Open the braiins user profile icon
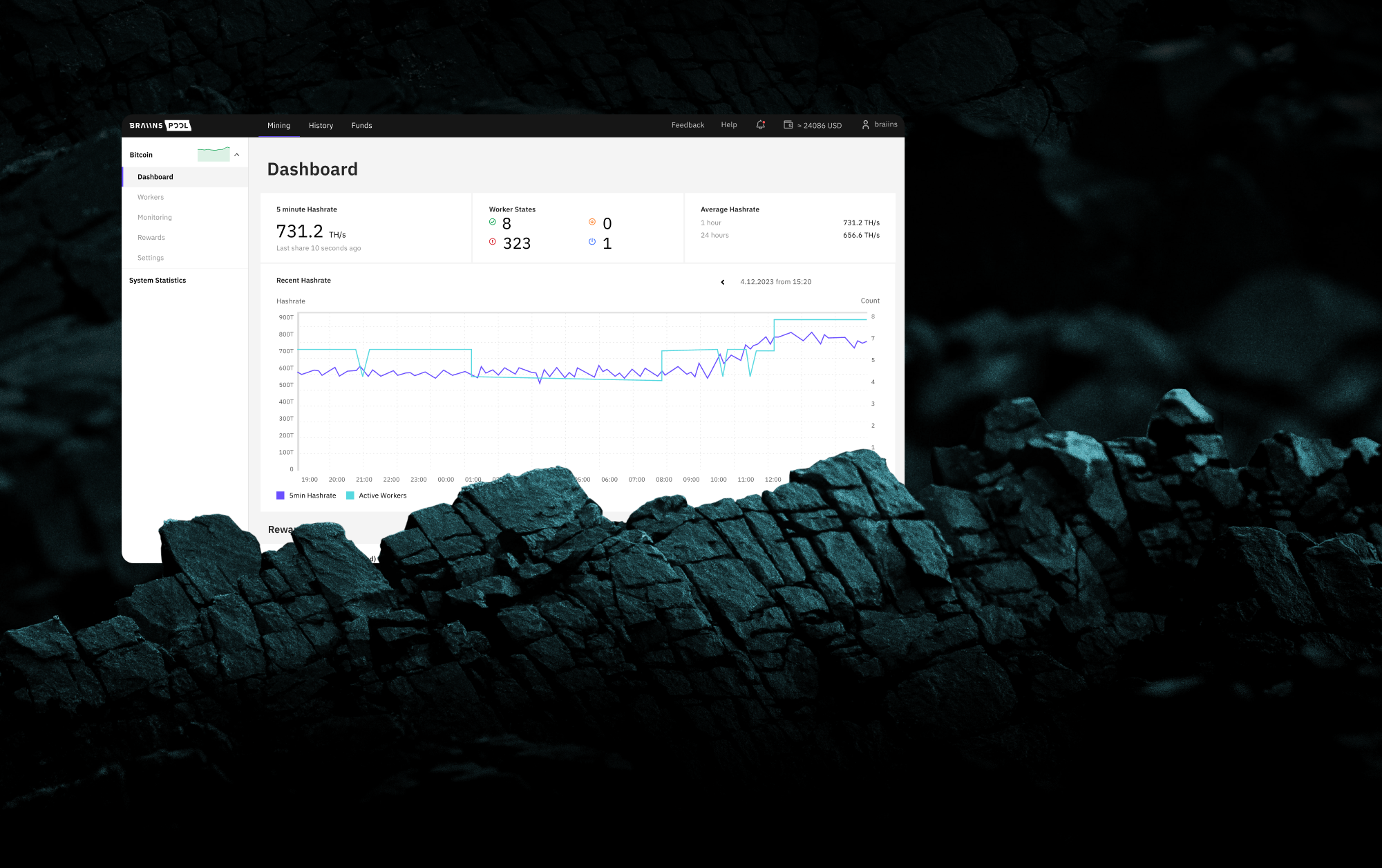The image size is (1382, 868). coord(865,125)
